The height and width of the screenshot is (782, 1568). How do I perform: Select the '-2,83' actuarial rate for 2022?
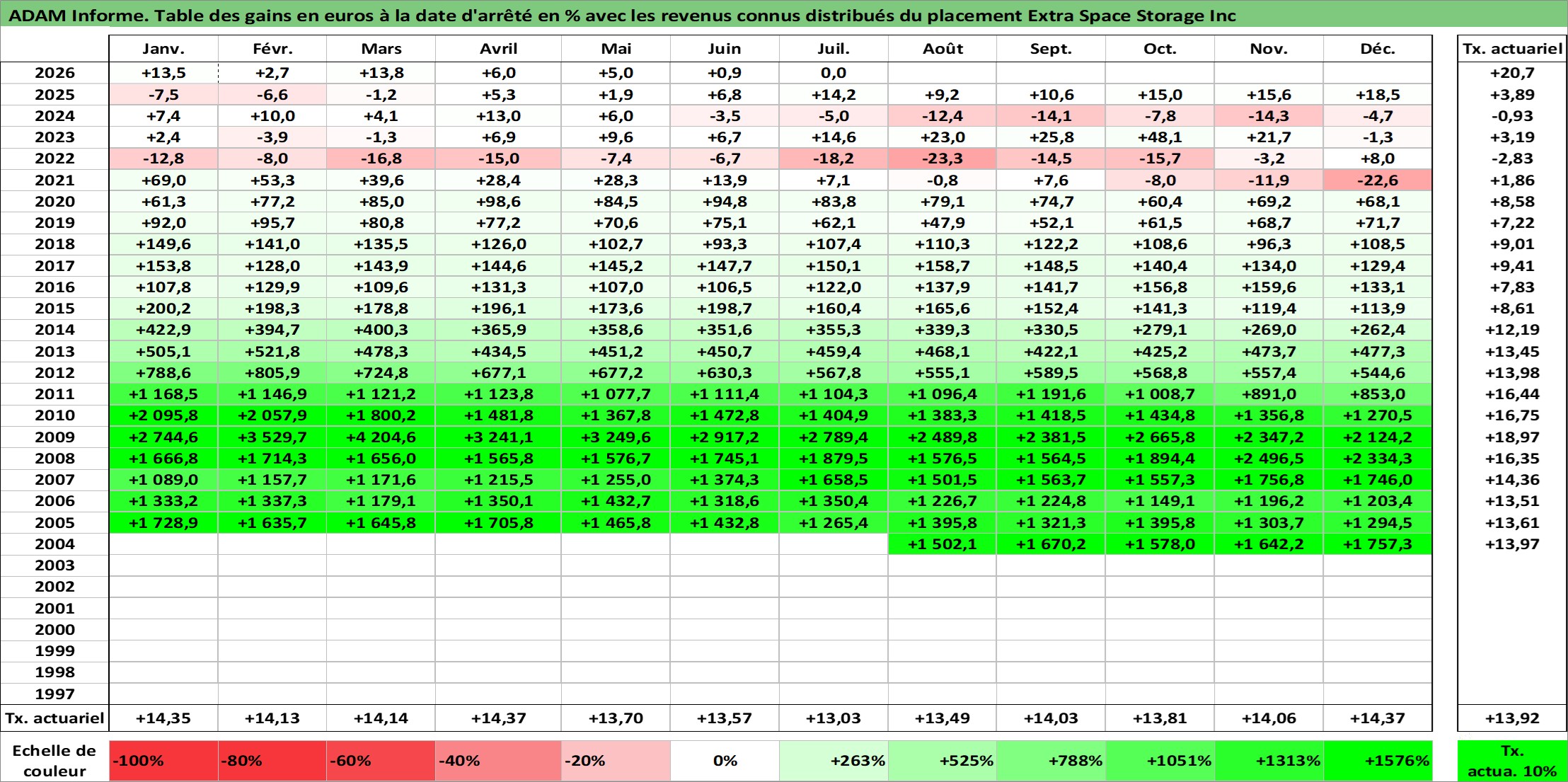pos(1512,159)
